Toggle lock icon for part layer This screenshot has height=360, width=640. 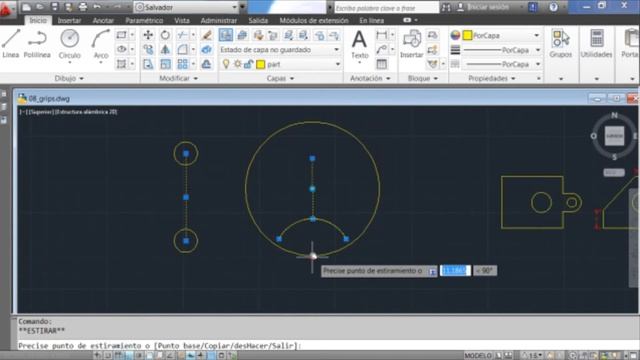coord(248,64)
